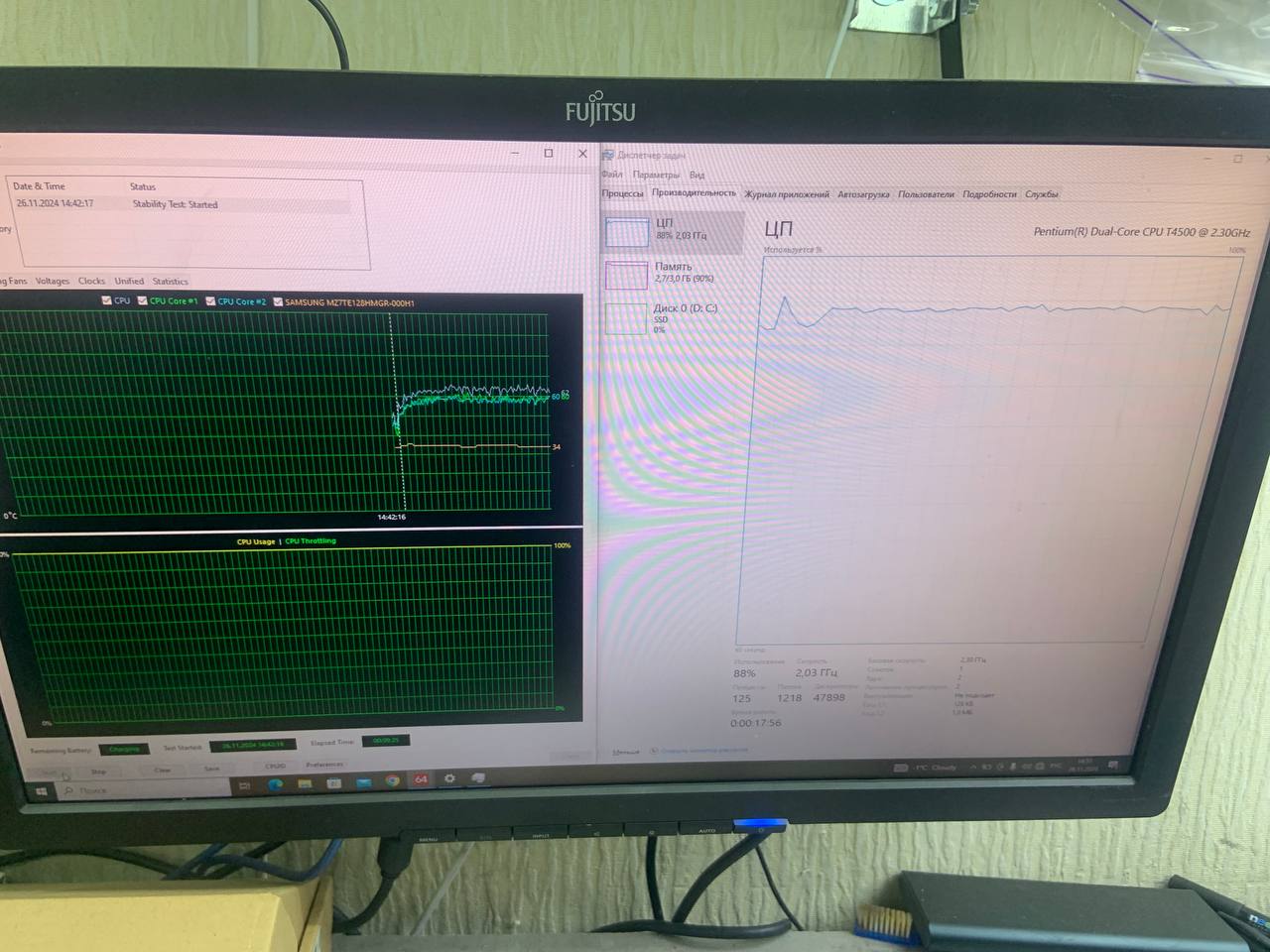Open the Settings gear icon in taskbar
The height and width of the screenshot is (952, 1270).
pos(449,778)
